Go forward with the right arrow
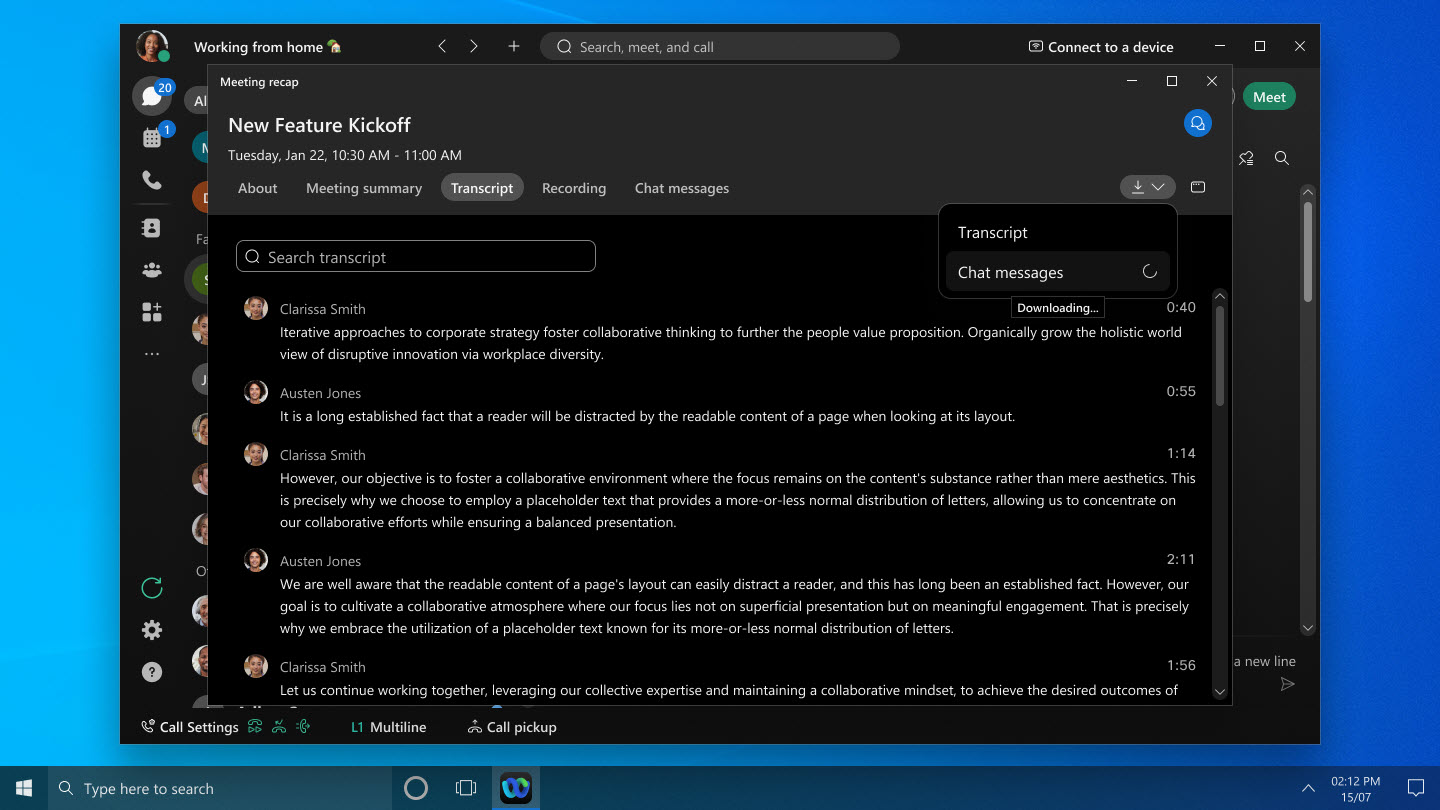 tap(474, 46)
